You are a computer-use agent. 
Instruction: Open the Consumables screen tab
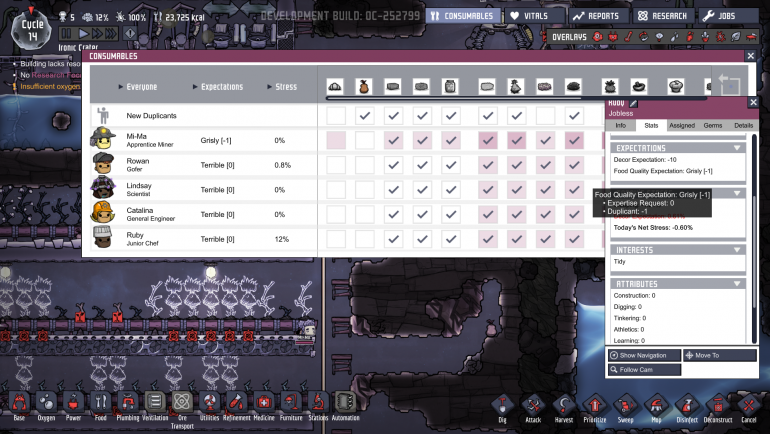463,16
